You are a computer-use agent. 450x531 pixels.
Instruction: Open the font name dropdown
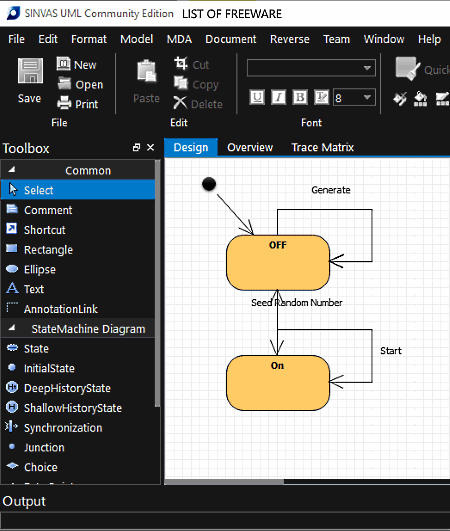(x=367, y=68)
